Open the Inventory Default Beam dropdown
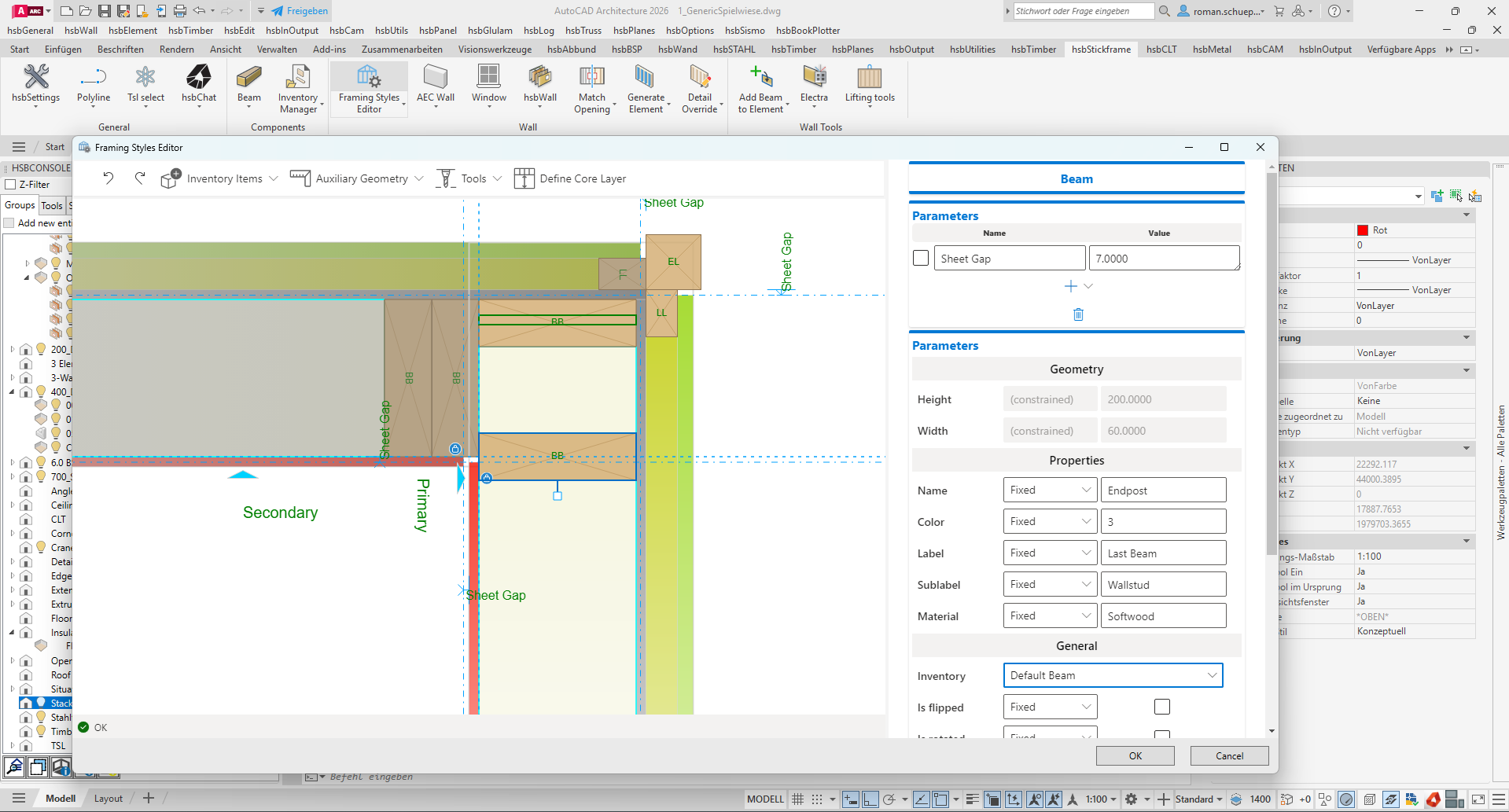Screen dimensions: 1509x812 click(1113, 675)
